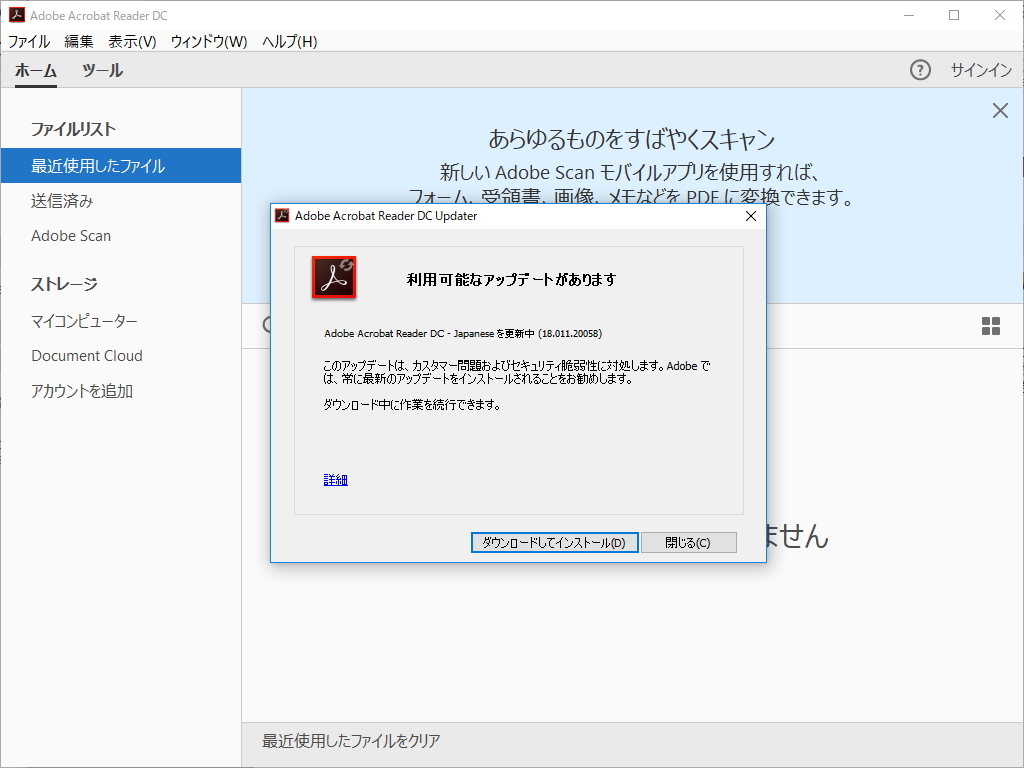
Task: Dismiss the Adobe Scan banner
Action: coord(1000,110)
